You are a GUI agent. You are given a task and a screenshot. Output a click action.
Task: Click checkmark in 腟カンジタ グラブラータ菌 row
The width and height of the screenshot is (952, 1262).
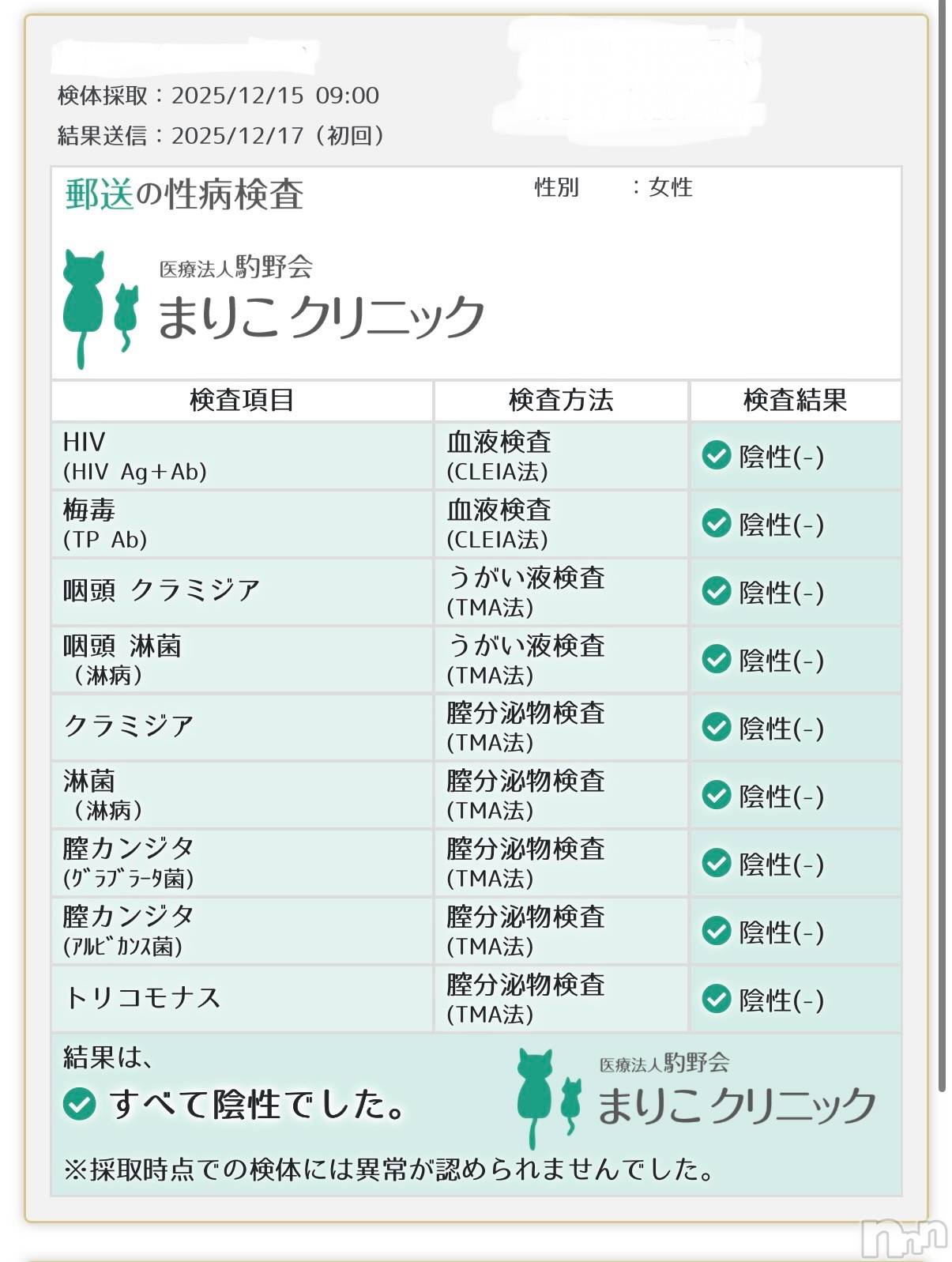pos(717,863)
